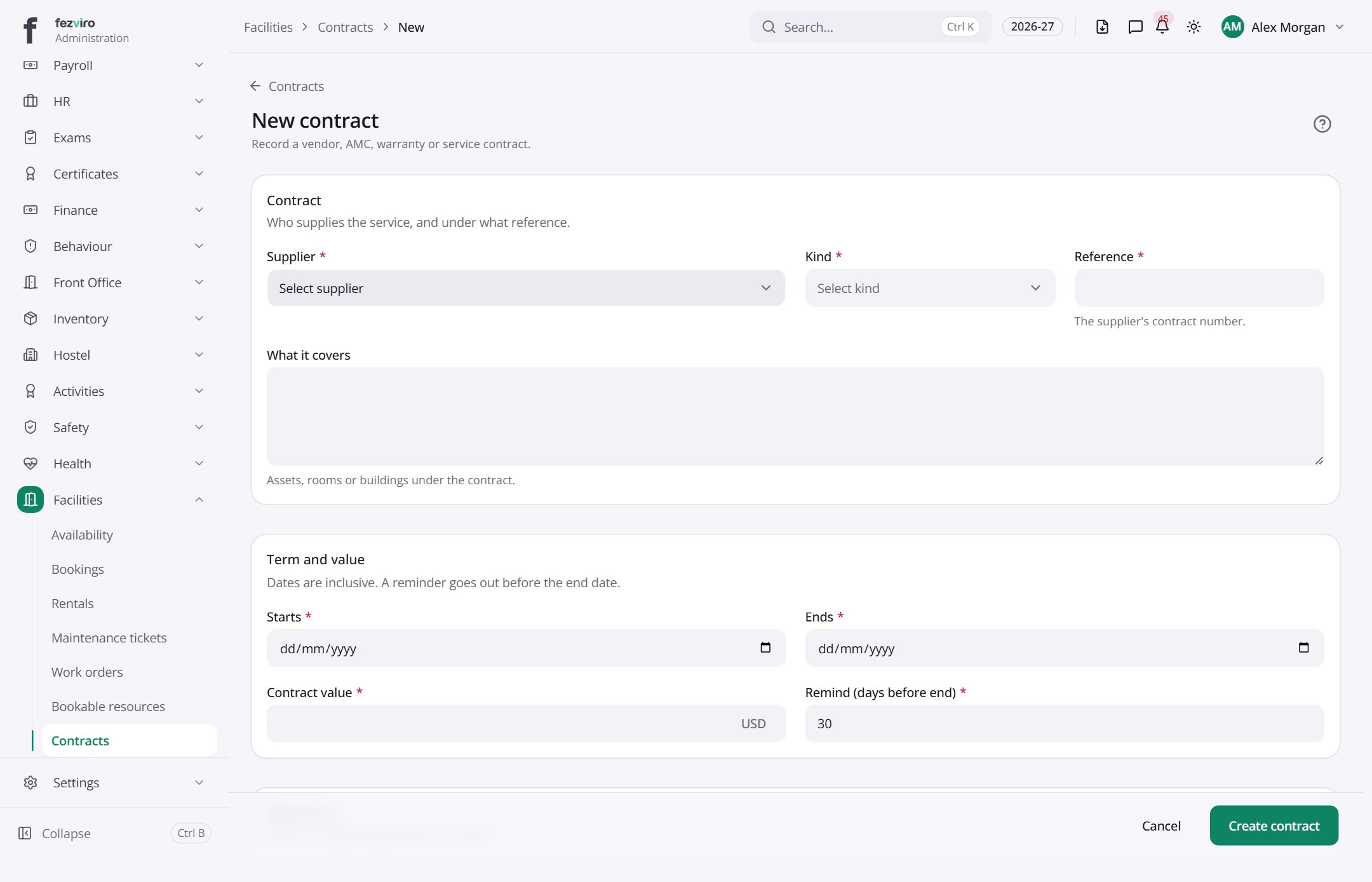Click the Cancel button
This screenshot has height=882, width=1372.
(1161, 825)
